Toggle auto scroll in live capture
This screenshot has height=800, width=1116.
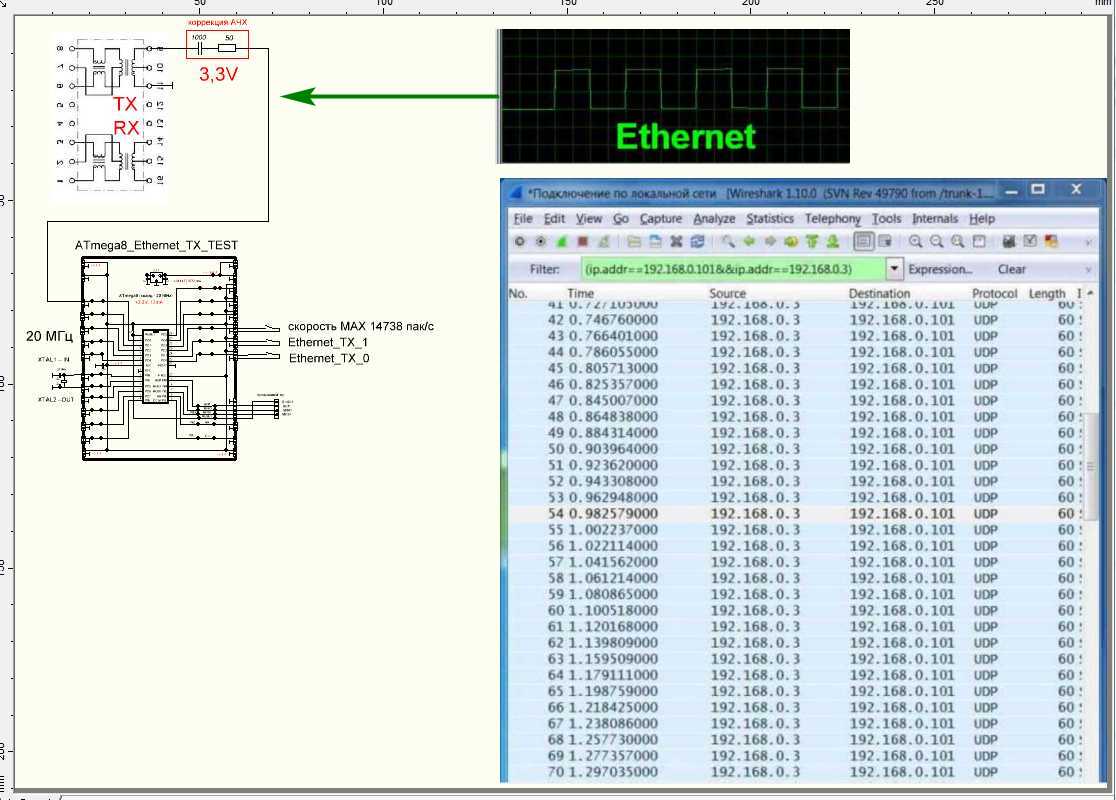(885, 242)
